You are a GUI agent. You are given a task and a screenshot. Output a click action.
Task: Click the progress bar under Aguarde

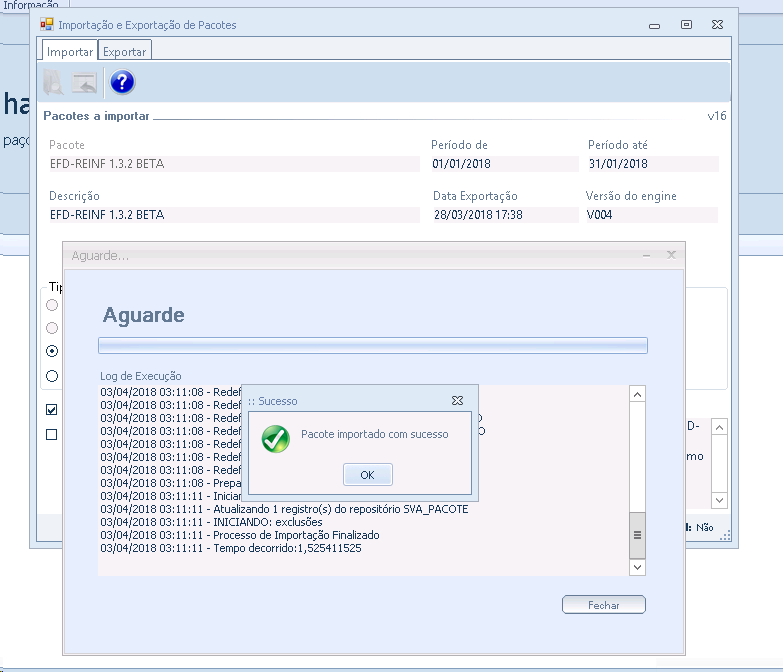pyautogui.click(x=372, y=346)
